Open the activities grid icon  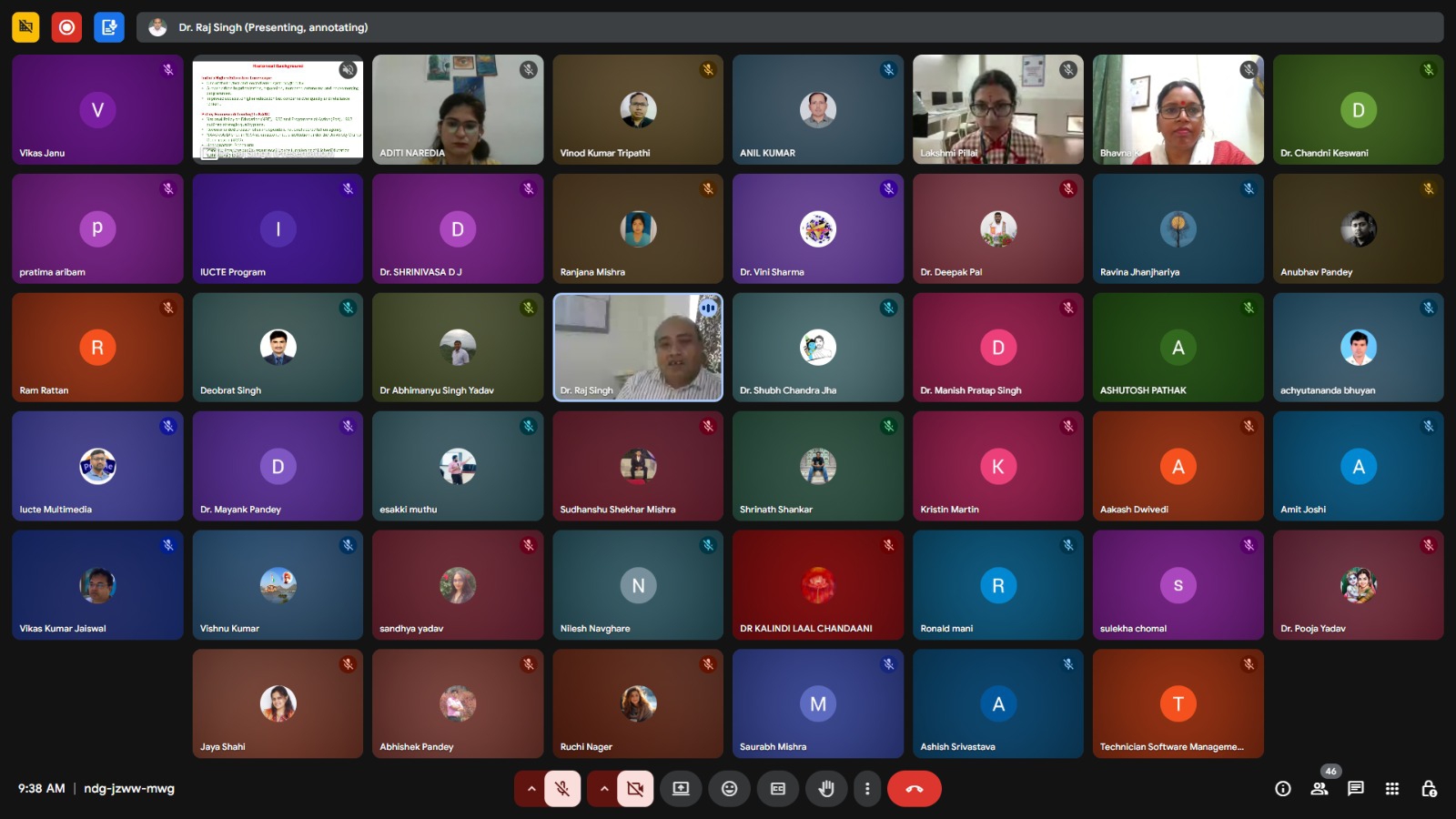click(x=1391, y=789)
